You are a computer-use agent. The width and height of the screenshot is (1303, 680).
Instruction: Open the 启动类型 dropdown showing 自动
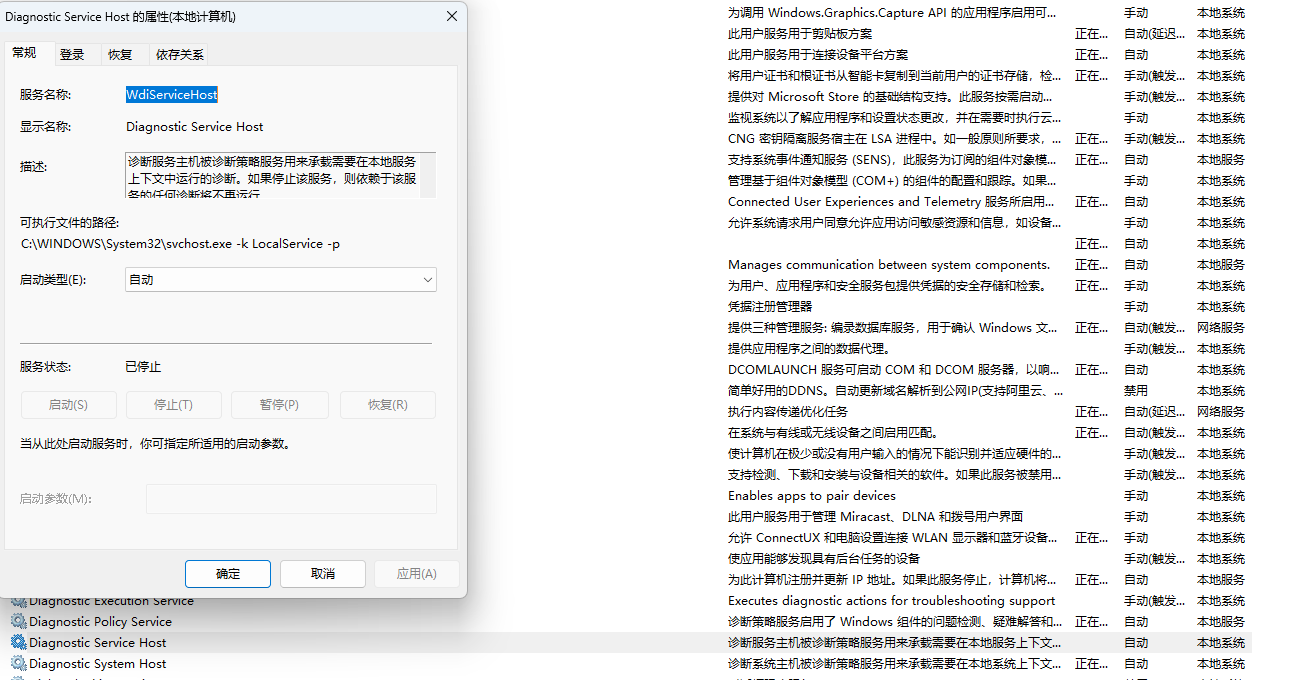[x=281, y=280]
